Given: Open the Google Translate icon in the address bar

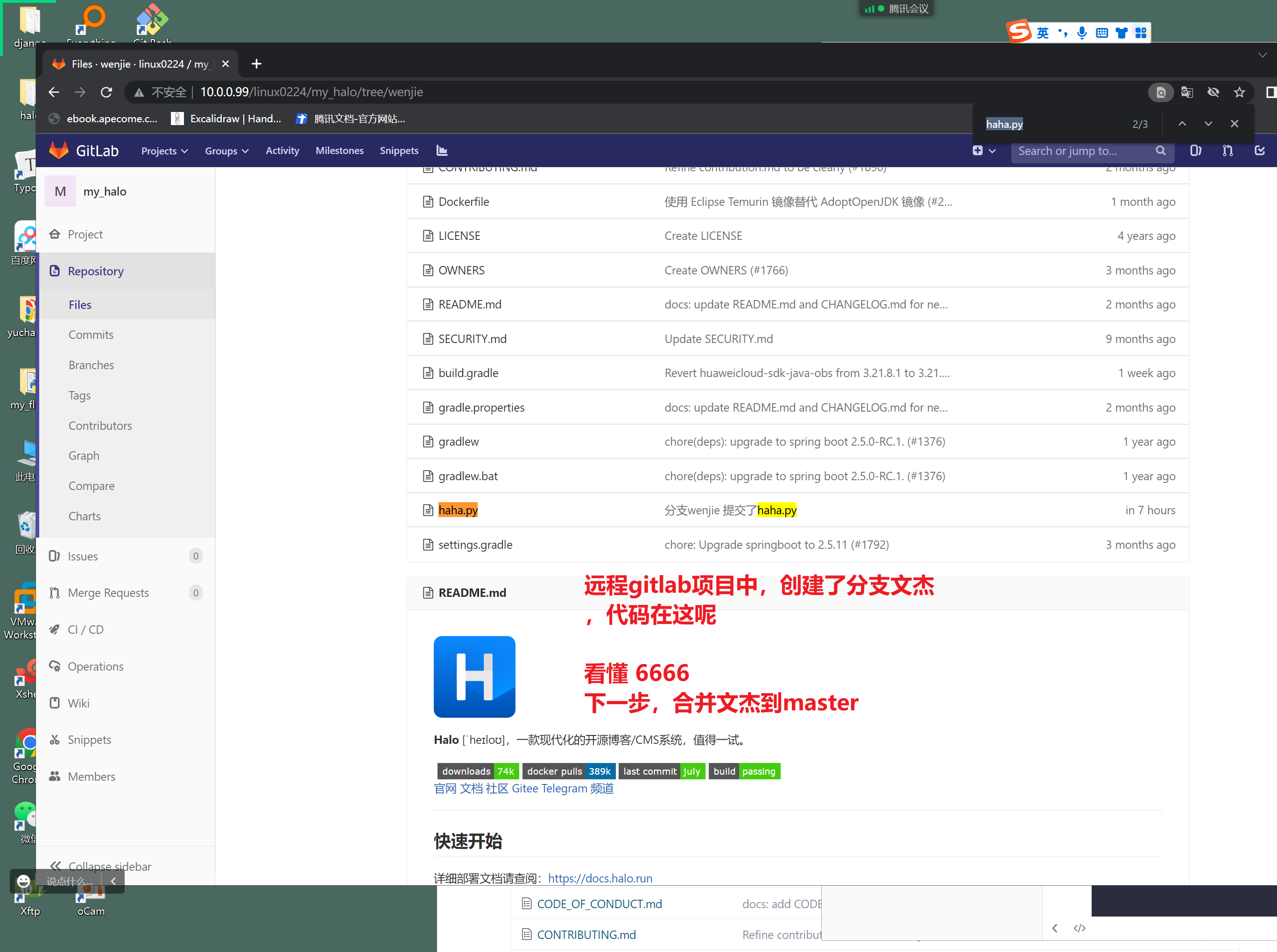Looking at the screenshot, I should 1186,92.
